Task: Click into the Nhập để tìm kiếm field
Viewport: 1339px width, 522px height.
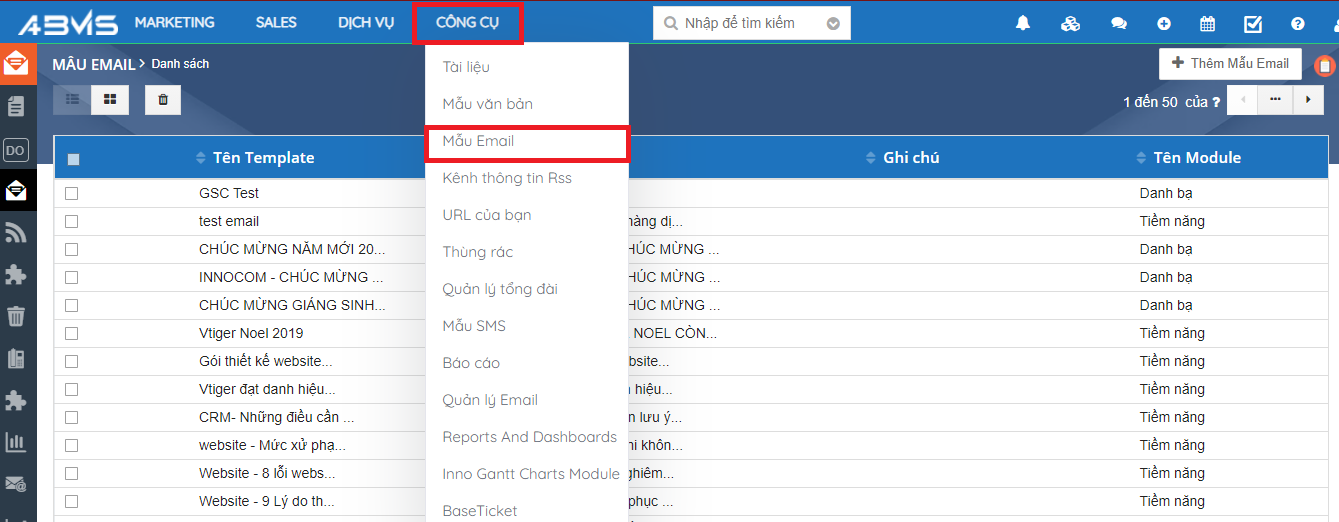Action: click(x=745, y=23)
